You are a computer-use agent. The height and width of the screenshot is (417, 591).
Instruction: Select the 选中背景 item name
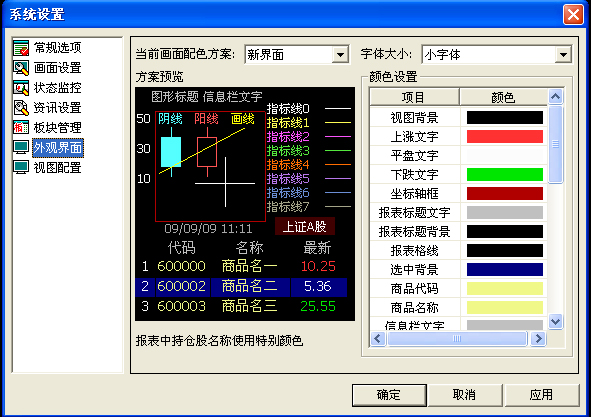(414, 270)
